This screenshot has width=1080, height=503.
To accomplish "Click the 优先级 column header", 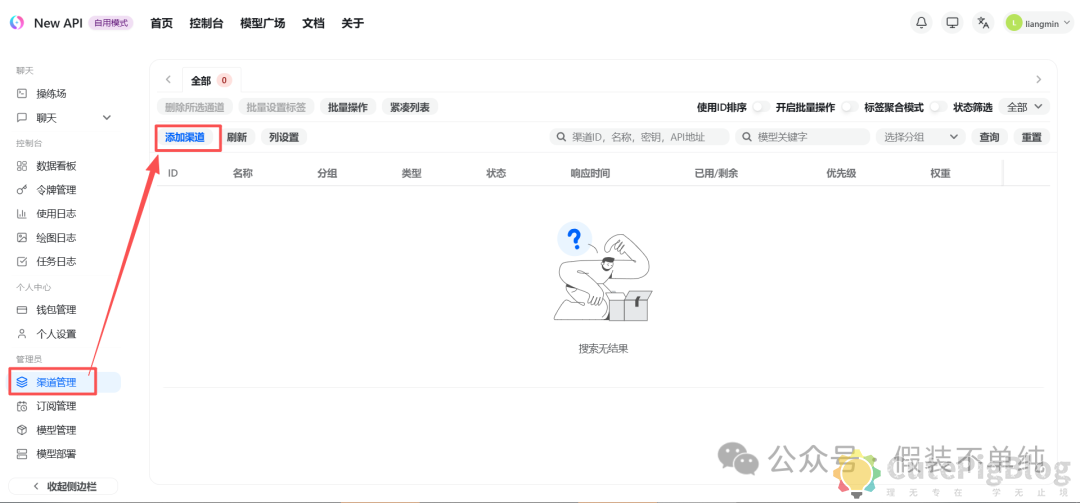I will (x=841, y=174).
